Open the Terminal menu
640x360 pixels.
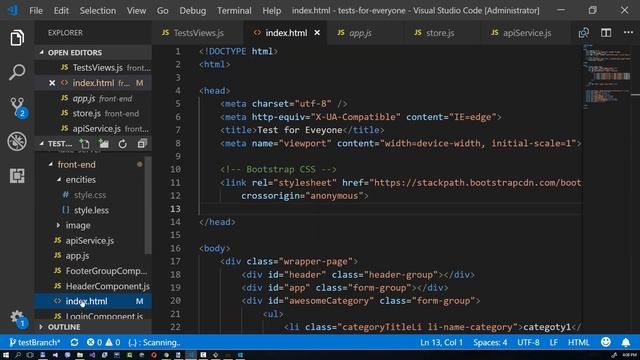(234, 11)
